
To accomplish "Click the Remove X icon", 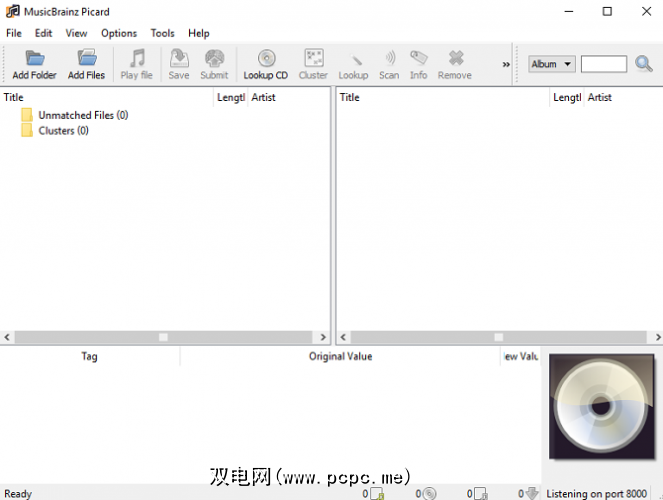I will (x=456, y=58).
